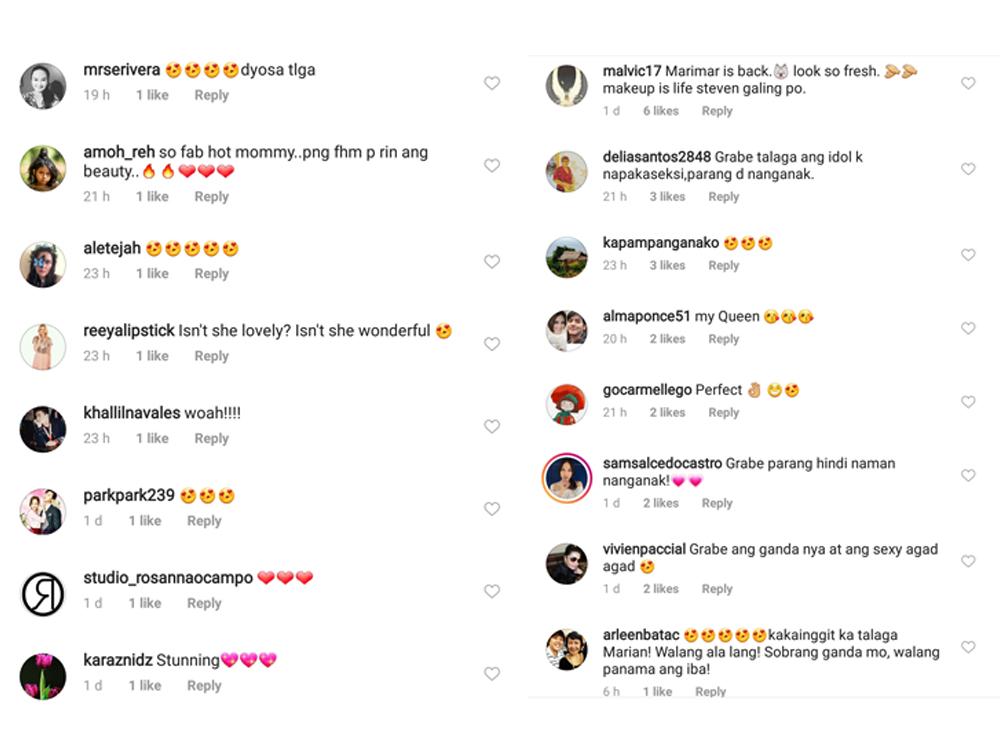The width and height of the screenshot is (1000, 750).
Task: Like the comment by mrserivera
Action: 492,83
